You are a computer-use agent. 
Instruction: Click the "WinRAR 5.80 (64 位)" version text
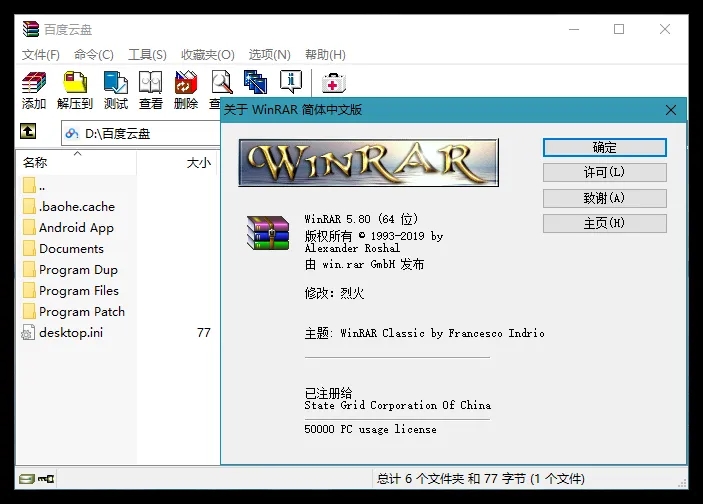[x=361, y=219]
